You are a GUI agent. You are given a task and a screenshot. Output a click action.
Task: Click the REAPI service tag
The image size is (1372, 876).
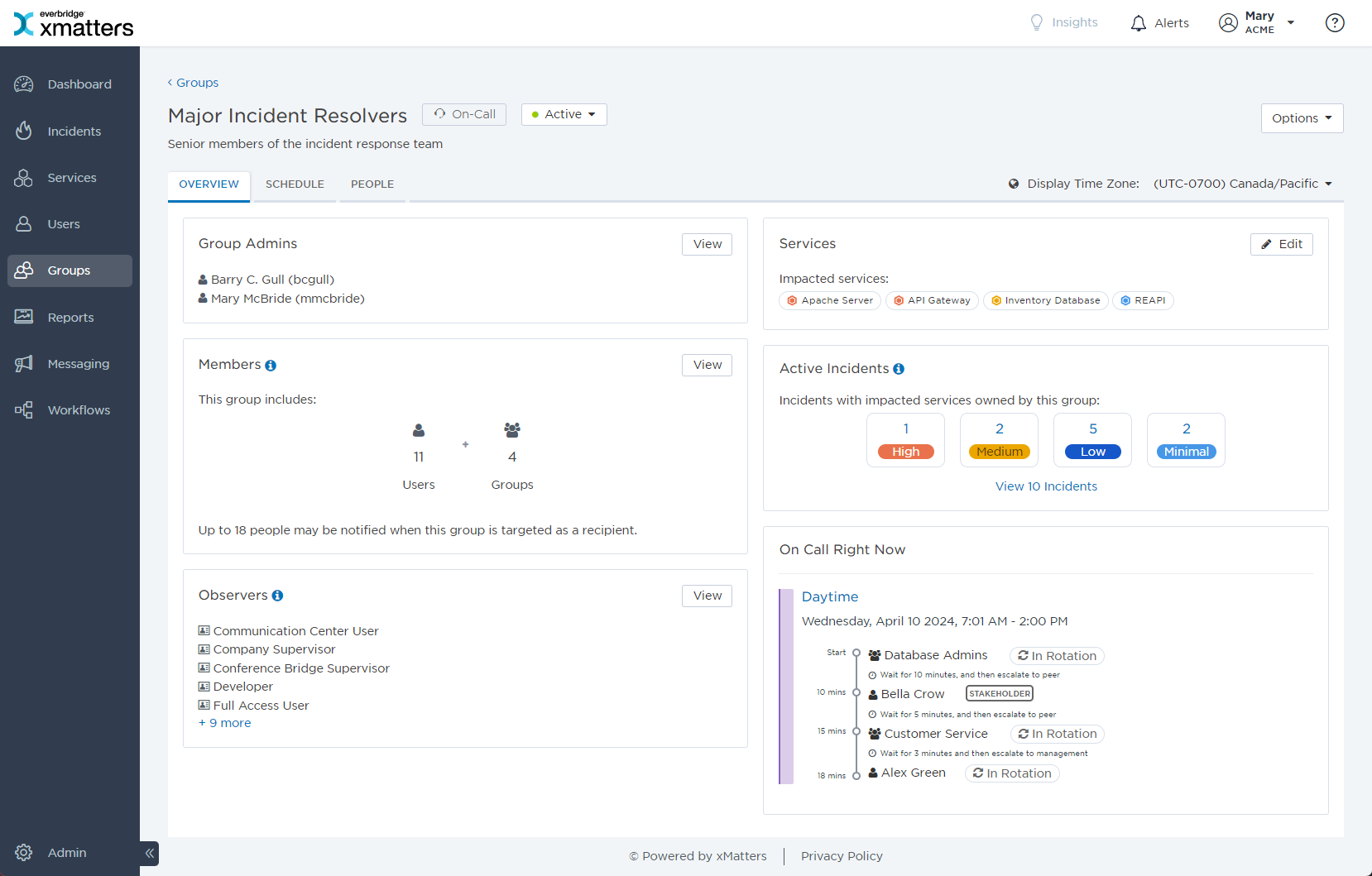point(1143,300)
